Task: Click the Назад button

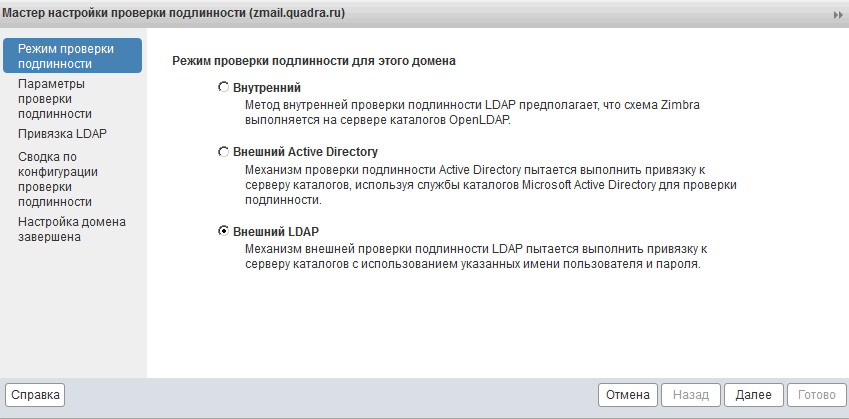Action: (691, 395)
